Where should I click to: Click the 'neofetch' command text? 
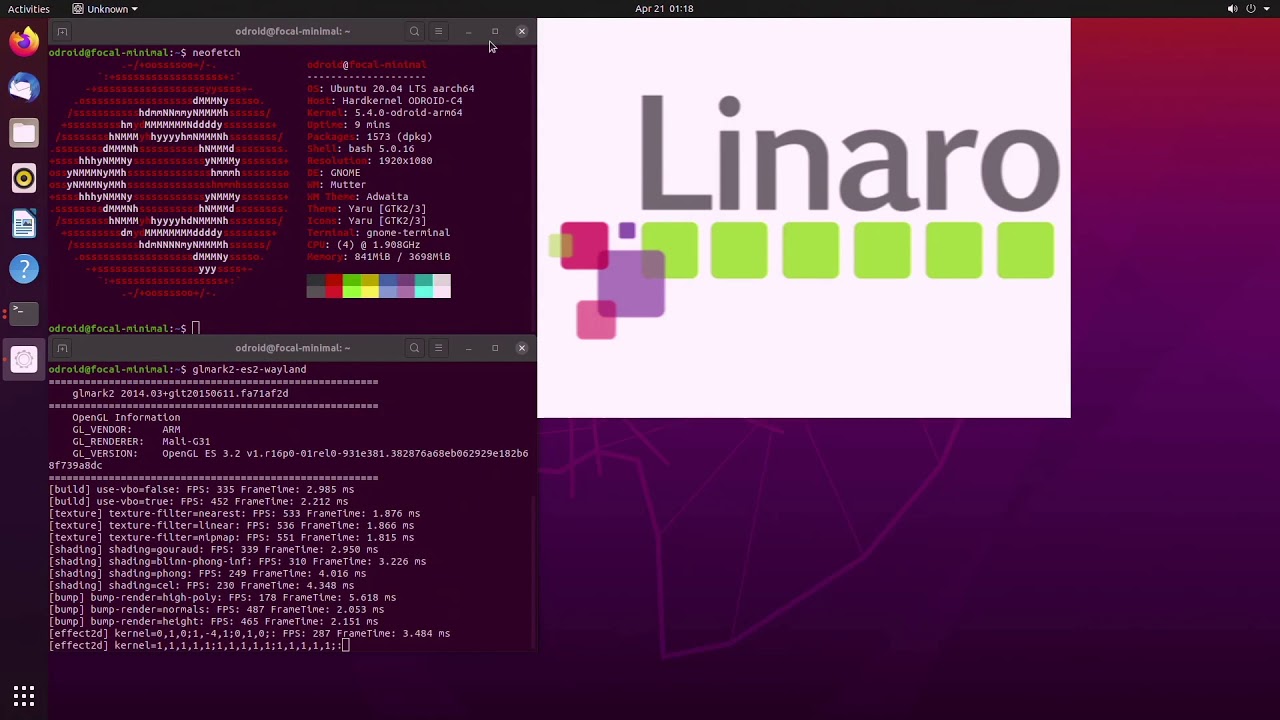tap(216, 52)
